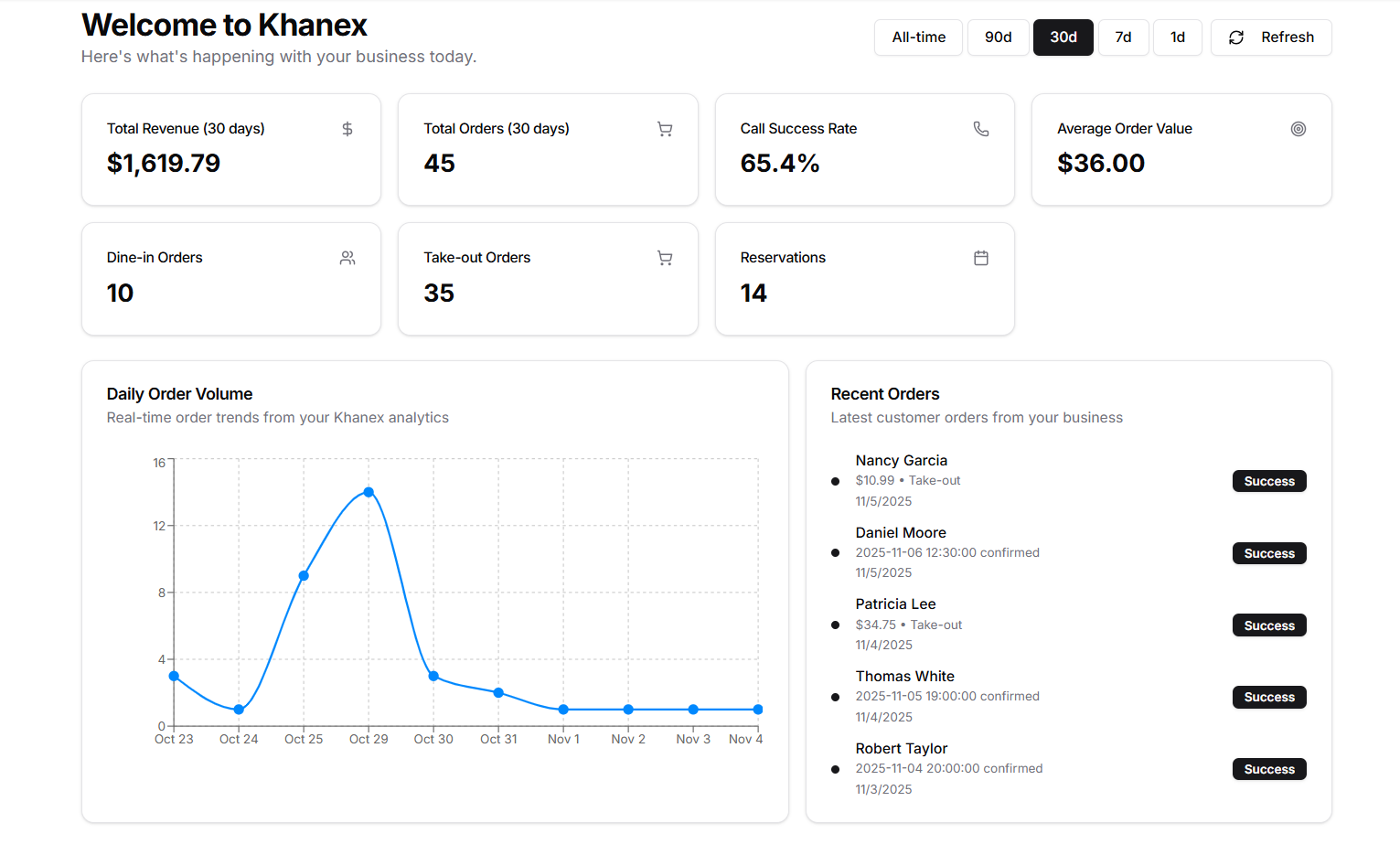
Task: Click the phone icon on Call Success Rate
Action: (981, 129)
